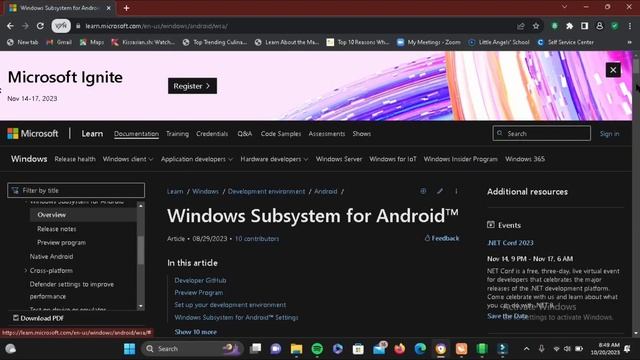Open the Windows 365 link
640x360 pixels.
pos(524,159)
